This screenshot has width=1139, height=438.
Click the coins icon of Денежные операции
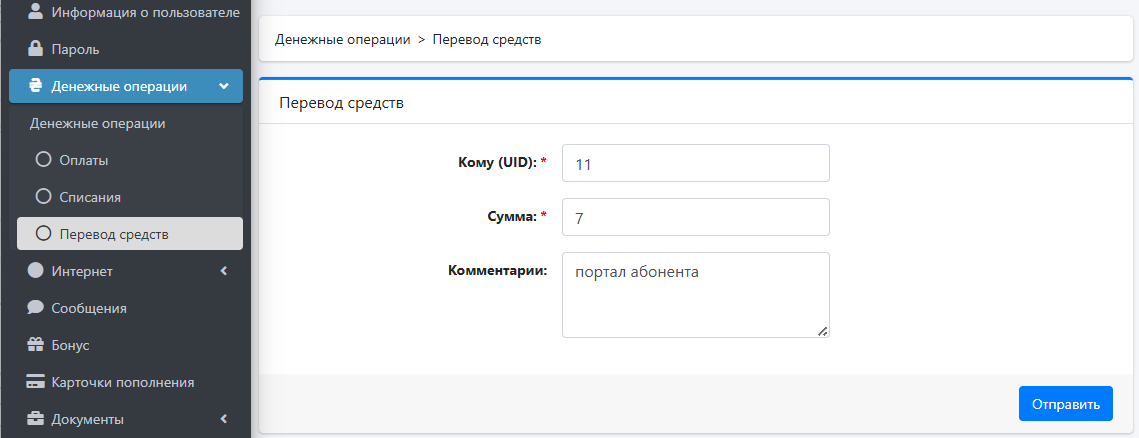(x=35, y=86)
